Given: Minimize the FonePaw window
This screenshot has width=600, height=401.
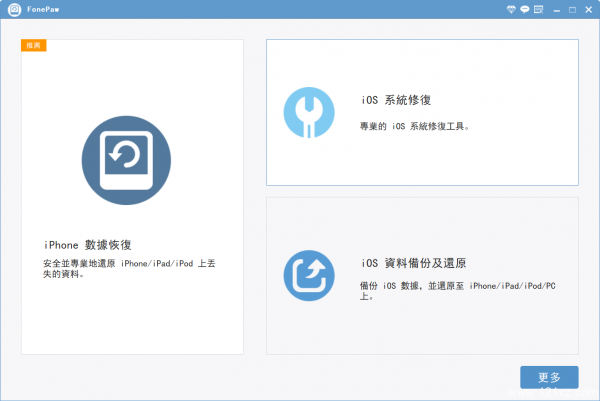Looking at the screenshot, I should tap(557, 10).
